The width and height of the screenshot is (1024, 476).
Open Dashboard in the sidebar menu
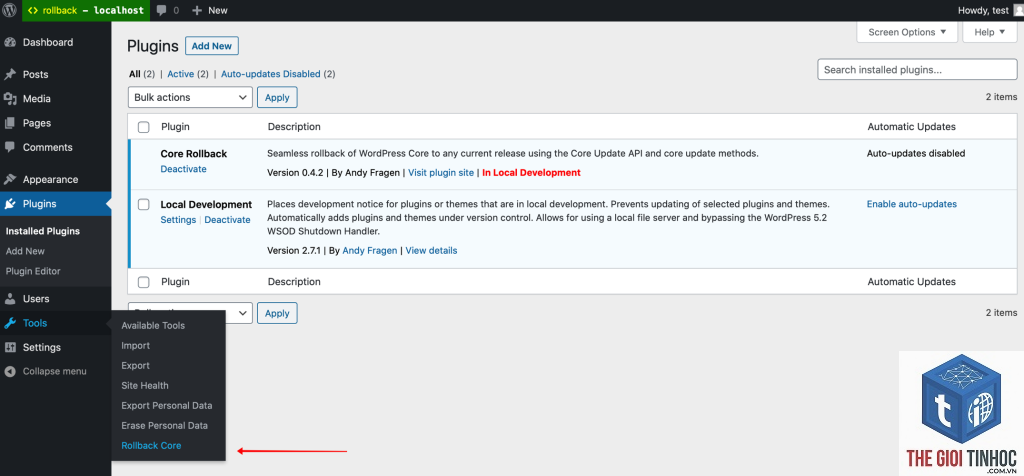pyautogui.click(x=48, y=42)
